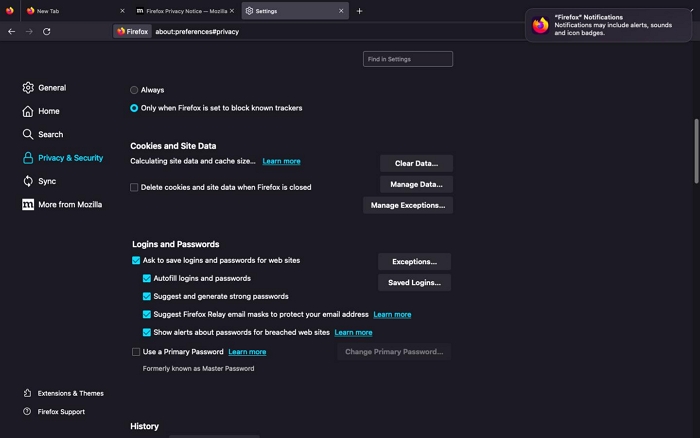Open Search settings category

point(50,134)
